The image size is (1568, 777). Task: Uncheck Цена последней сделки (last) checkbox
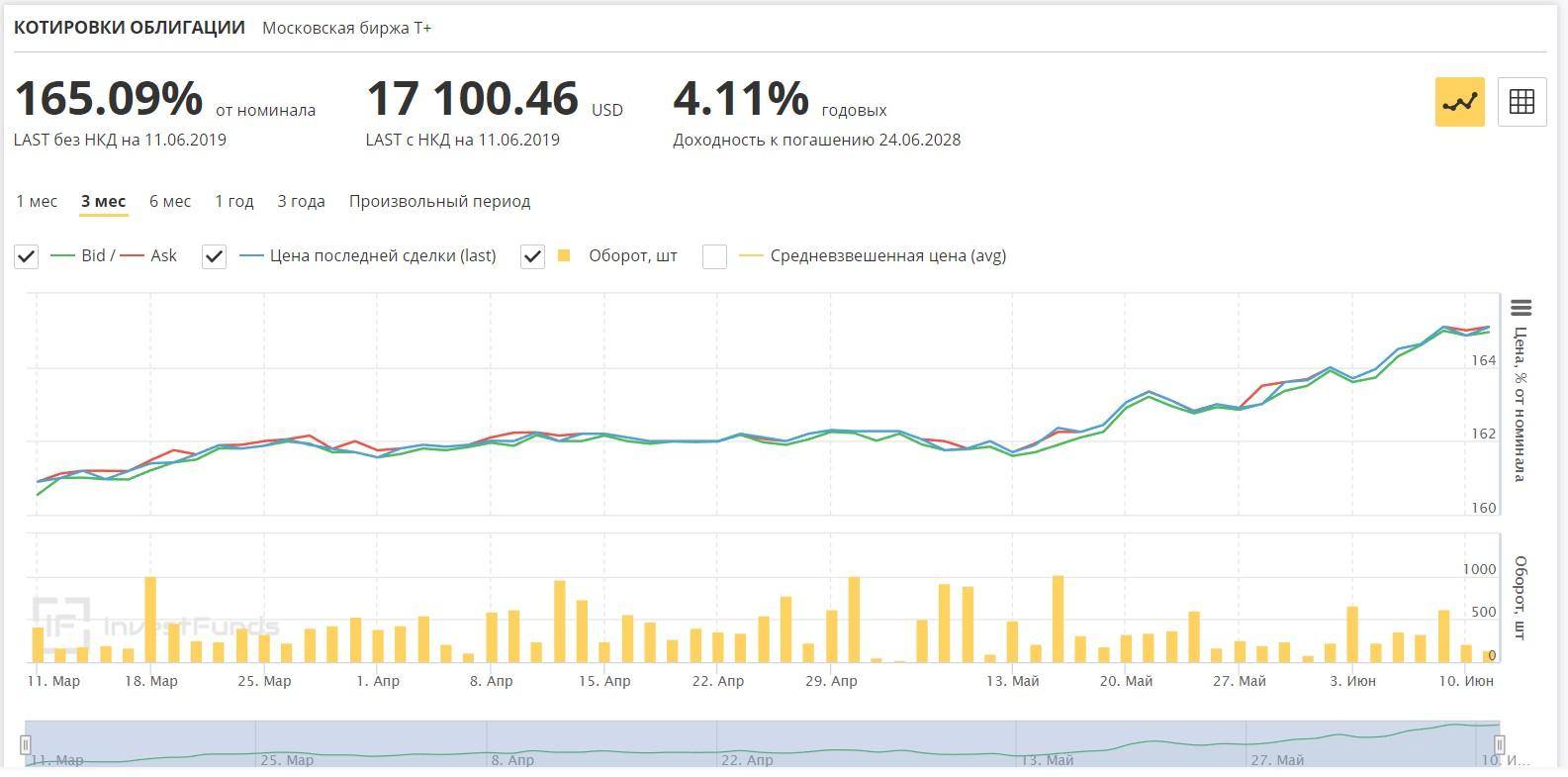coord(214,256)
